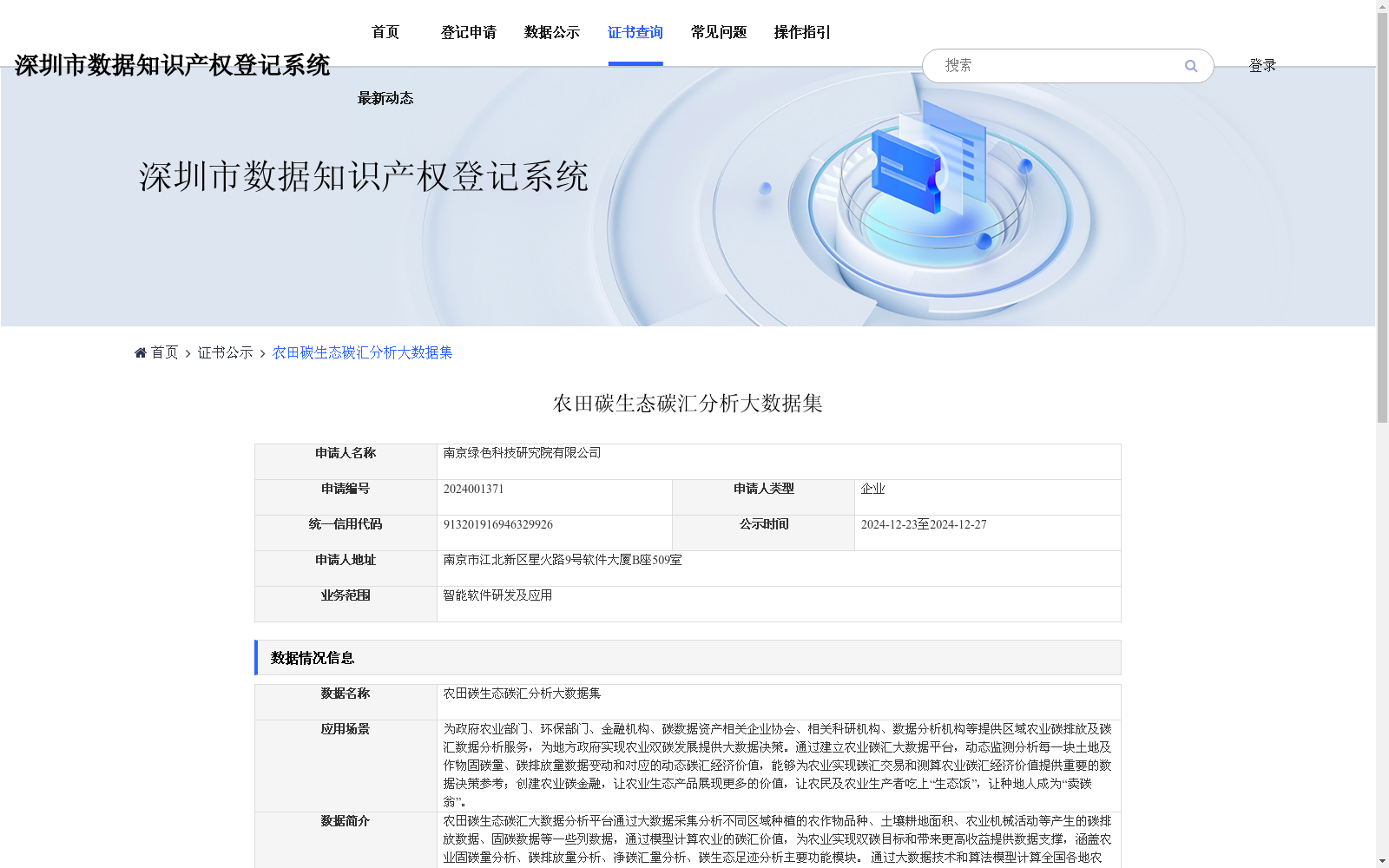Viewport: 1389px width, 868px height.
Task: Click the scrollbar up arrow
Action: click(x=1382, y=6)
